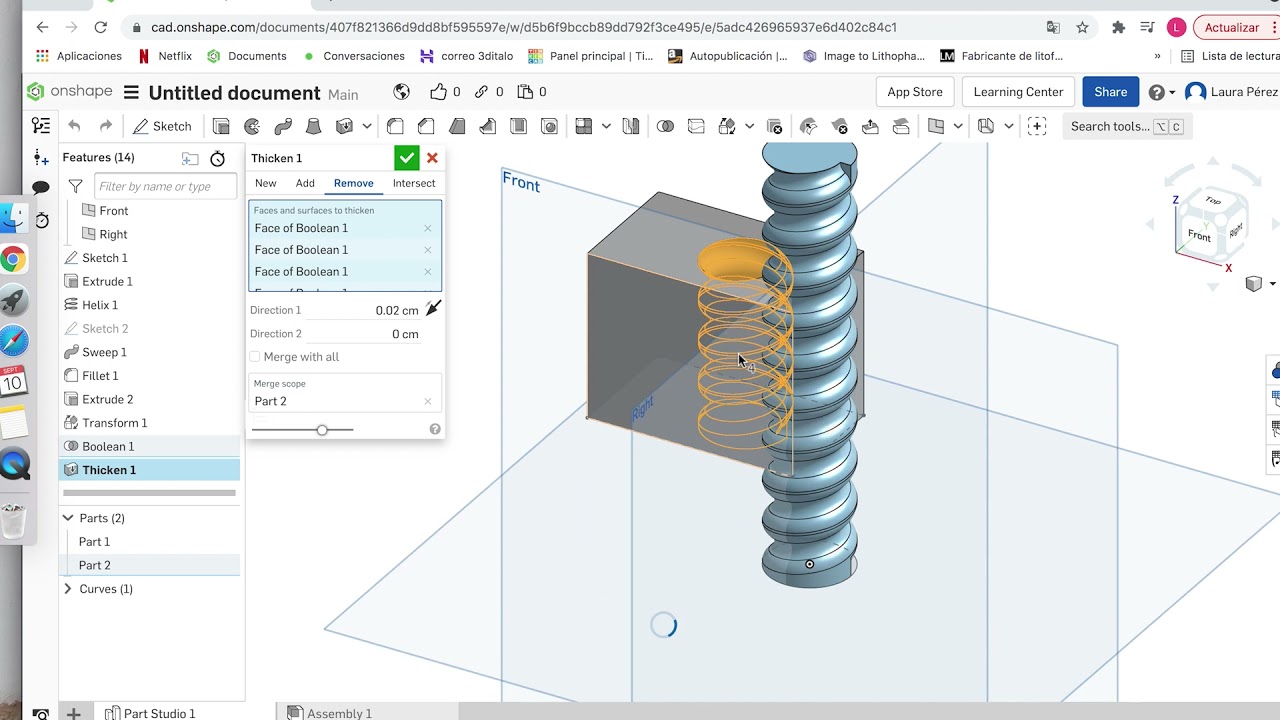Remove Part 2 from Merge scope
This screenshot has width=1280, height=720.
[x=428, y=401]
